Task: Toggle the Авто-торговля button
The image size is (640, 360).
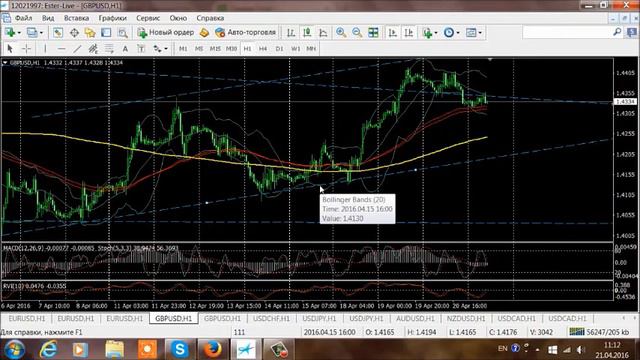Action: (x=245, y=32)
